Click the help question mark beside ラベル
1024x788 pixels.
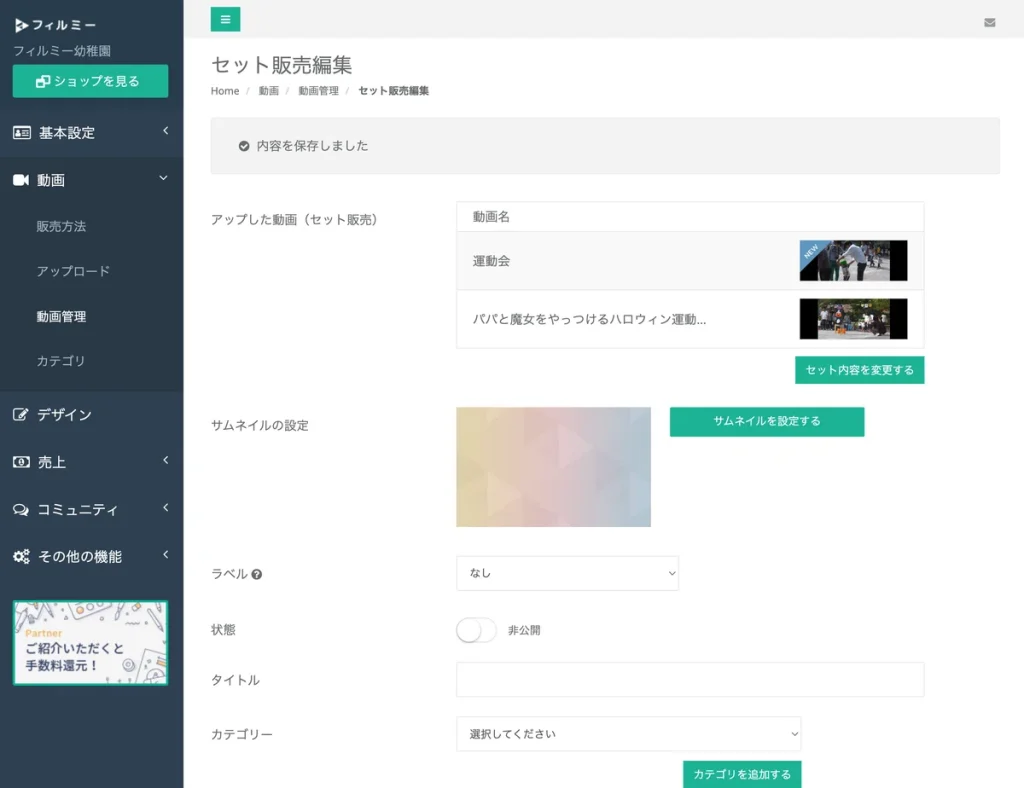pyautogui.click(x=257, y=575)
